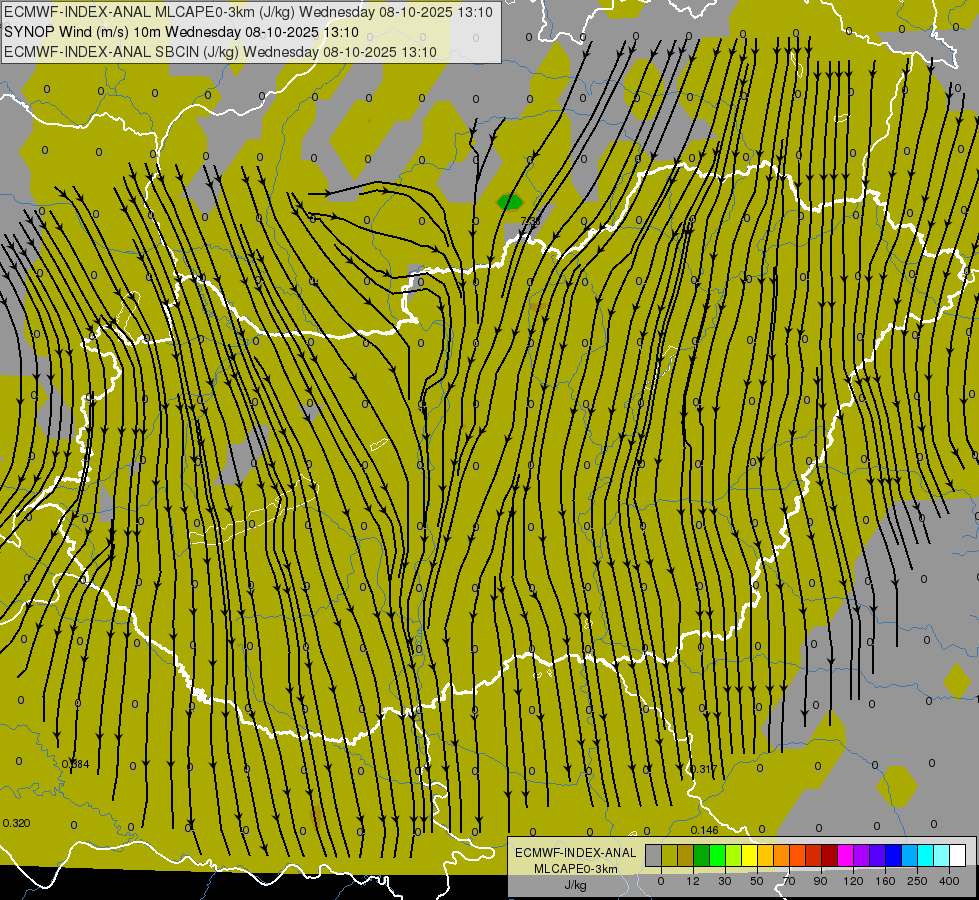Click the bright cyan legend swatch
The height and width of the screenshot is (900, 979).
(x=926, y=856)
